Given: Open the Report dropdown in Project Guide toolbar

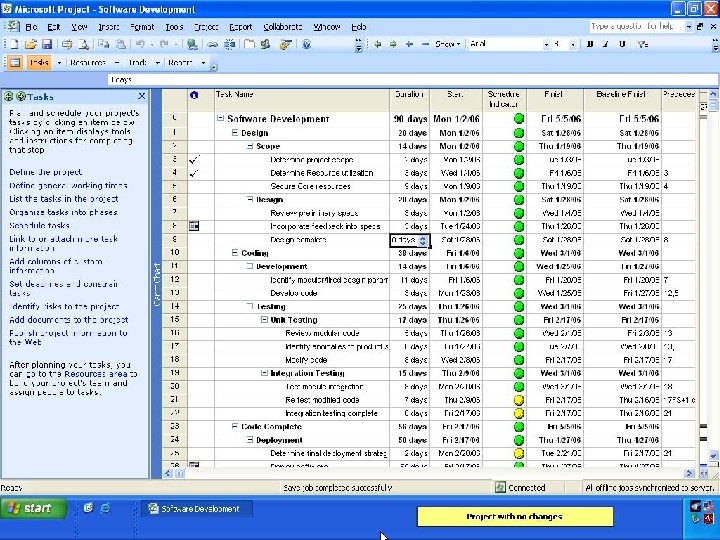Looking at the screenshot, I should tap(203, 62).
